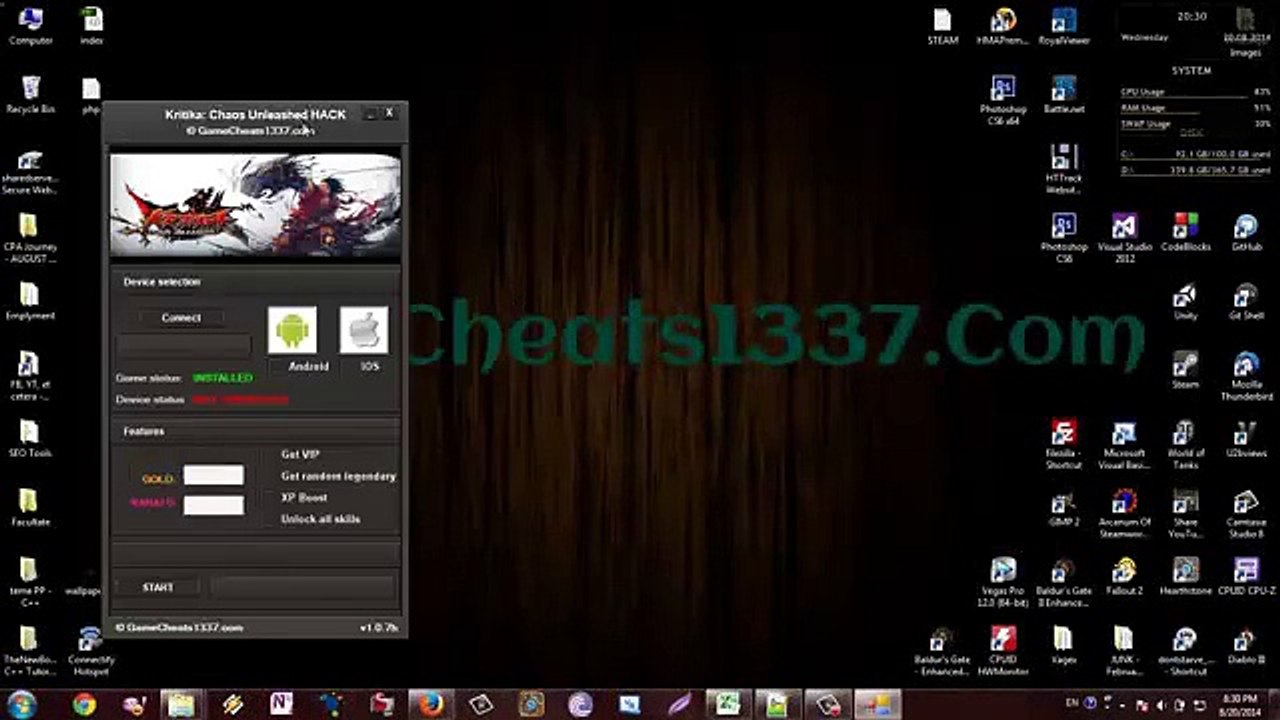1280x720 pixels.
Task: Open the CPUID CPU-Z shortcut
Action: (1246, 576)
